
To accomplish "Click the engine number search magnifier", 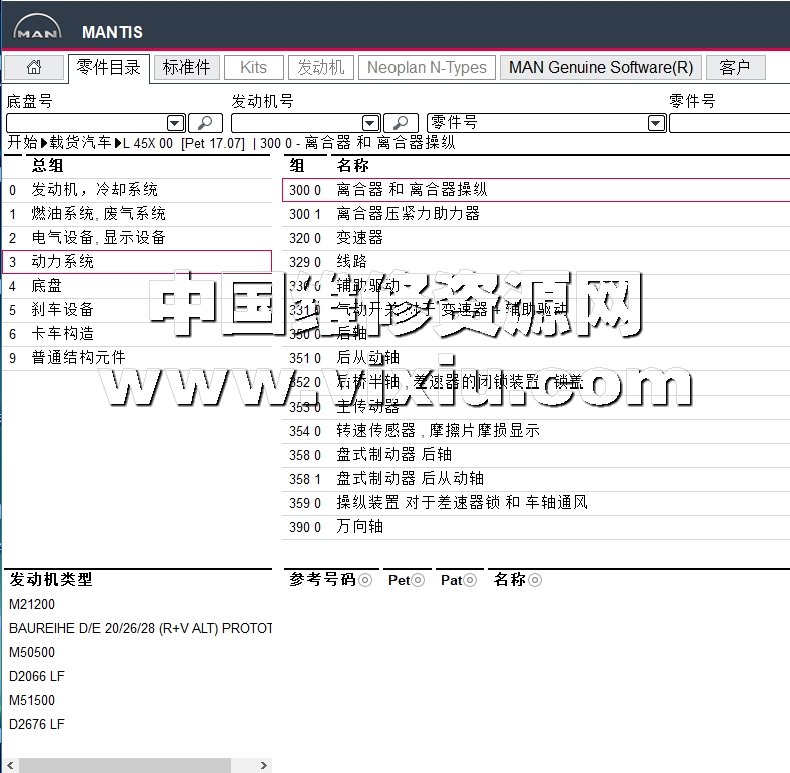I will (401, 122).
